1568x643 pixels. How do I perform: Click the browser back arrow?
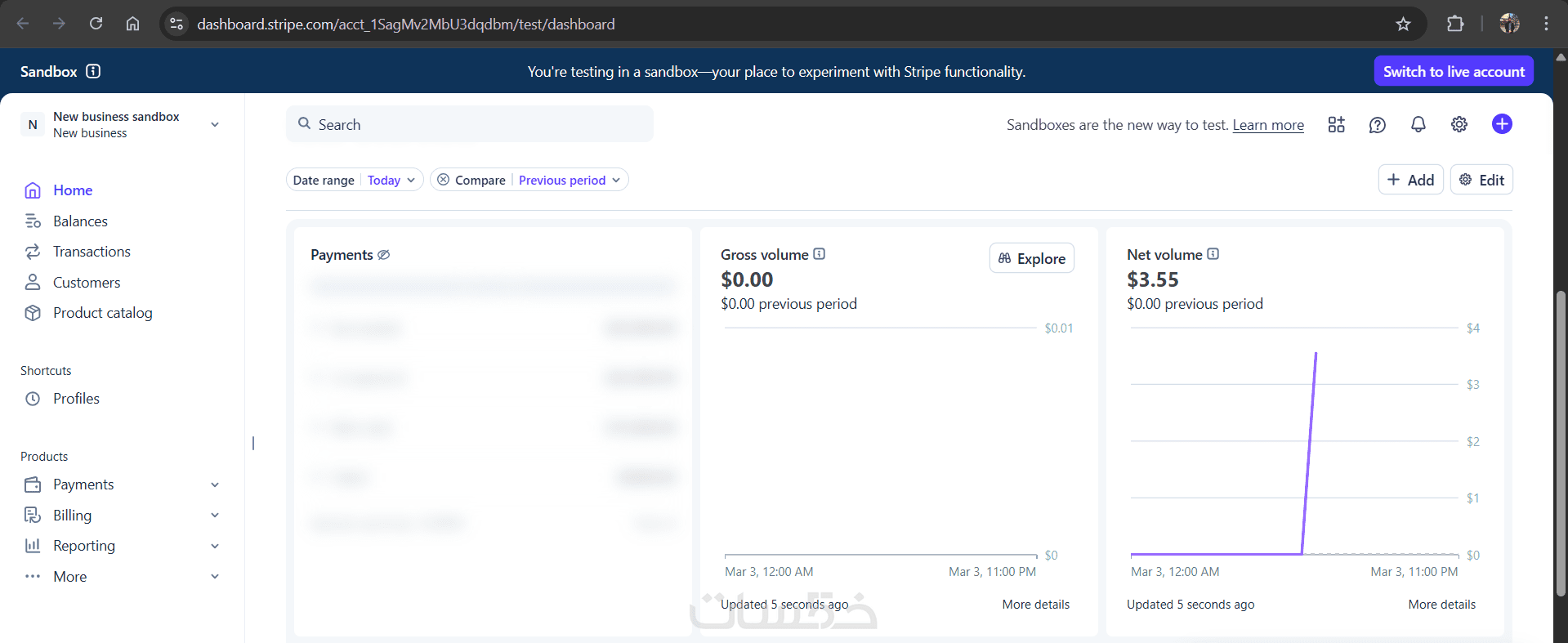[x=23, y=24]
